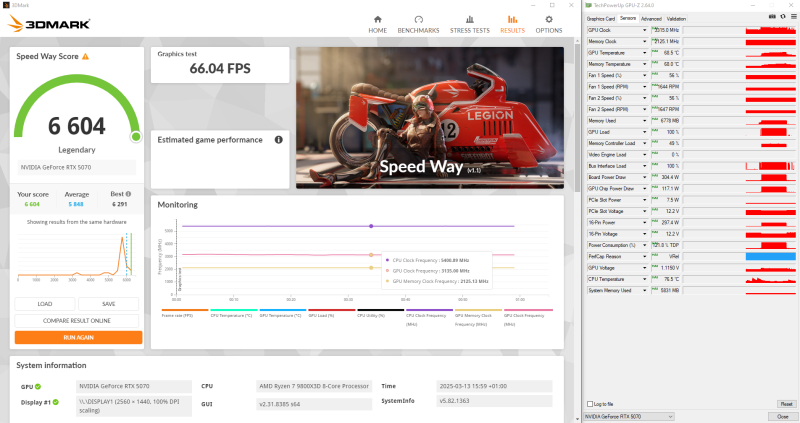The width and height of the screenshot is (800, 423).
Task: Click the Reset button in GPU-Z
Action: coord(786,404)
